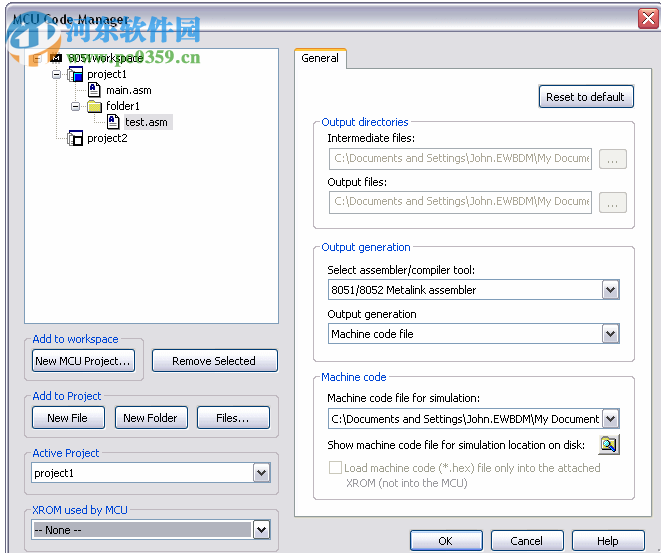Select main.asm in the tree
Screen dimensions: 661x553
point(129,90)
